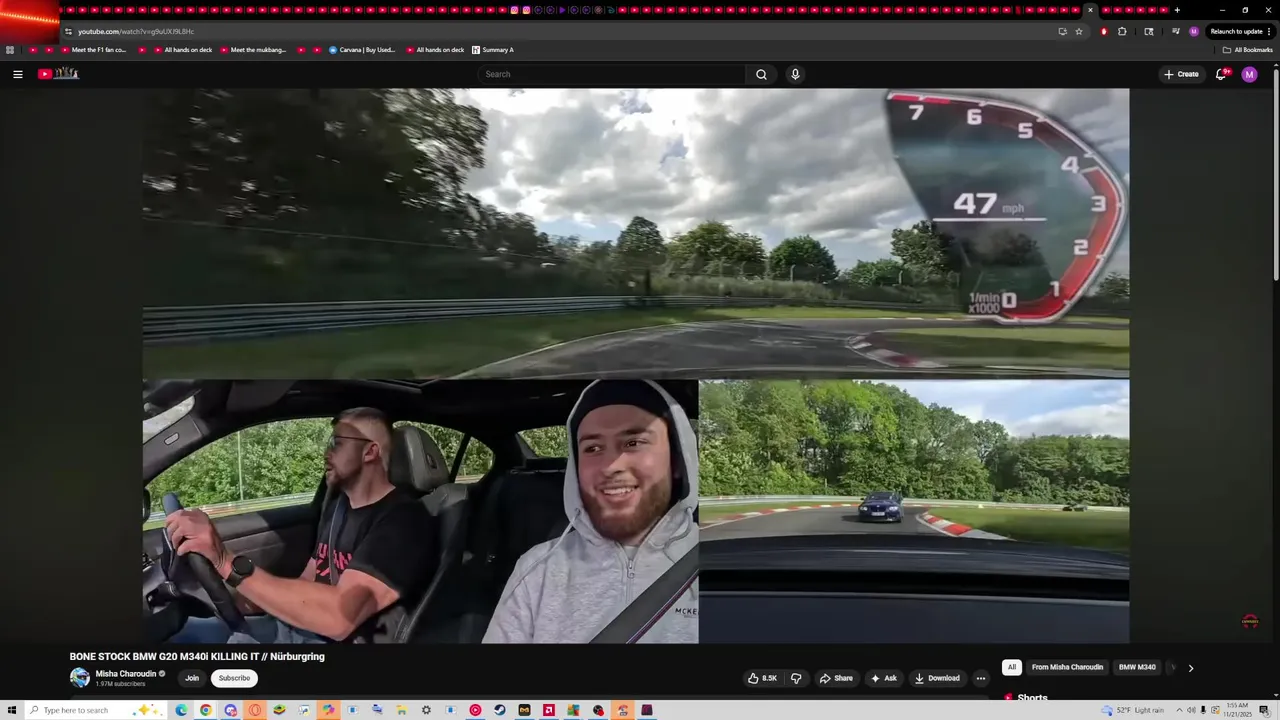Image resolution: width=1280 pixels, height=720 pixels.
Task: Dislike the video
Action: coord(796,678)
